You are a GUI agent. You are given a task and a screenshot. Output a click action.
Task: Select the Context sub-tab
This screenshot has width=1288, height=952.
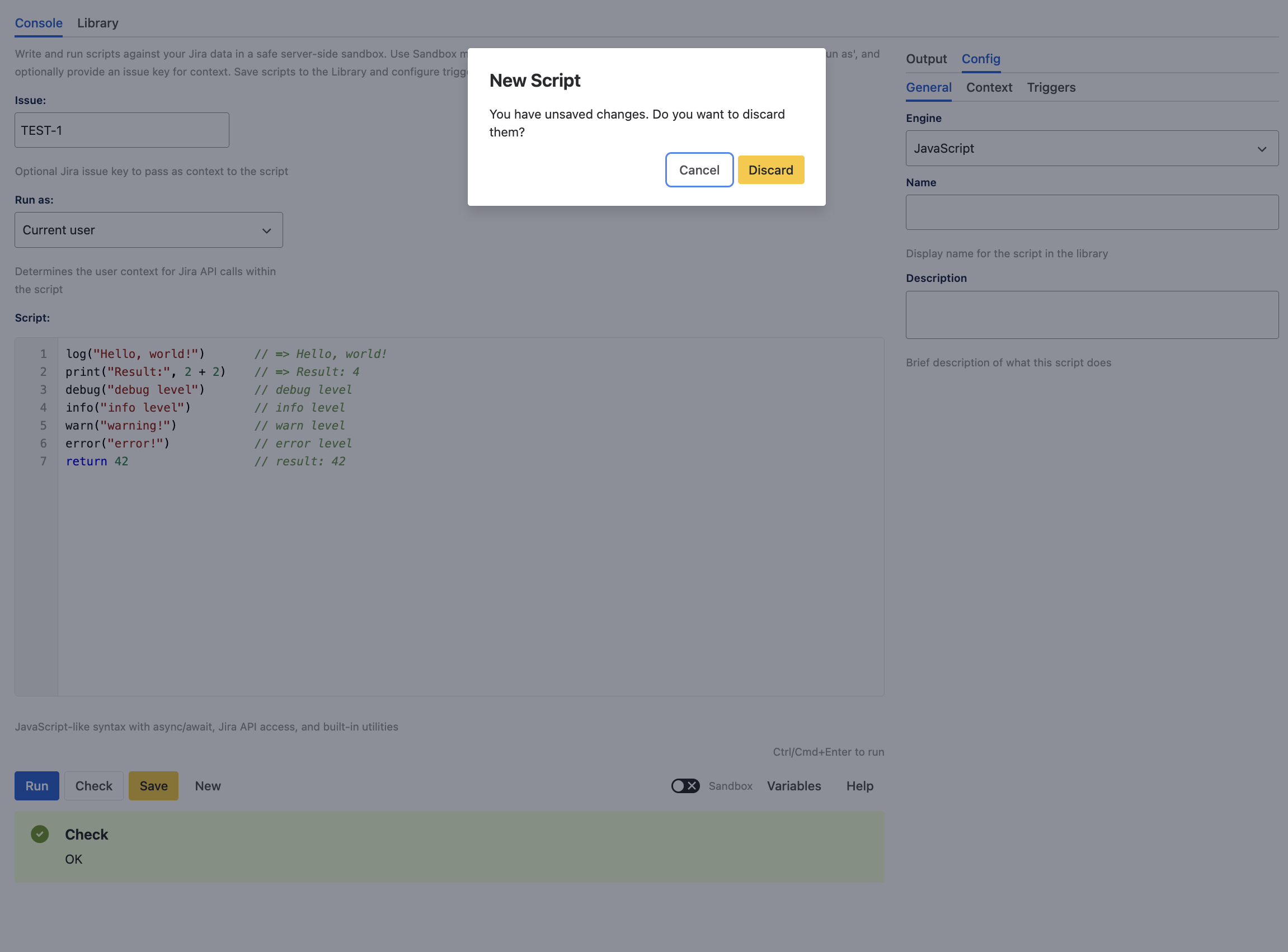tap(989, 88)
